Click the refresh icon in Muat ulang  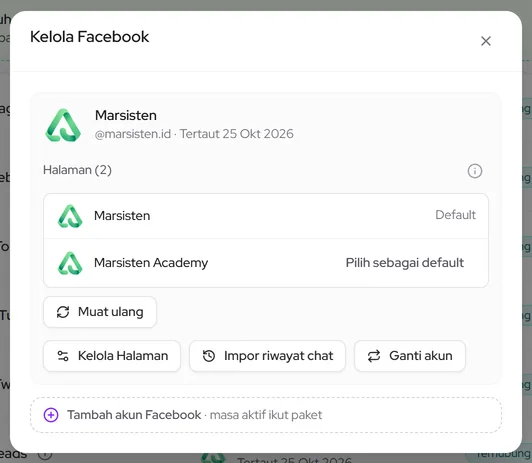[x=63, y=312]
